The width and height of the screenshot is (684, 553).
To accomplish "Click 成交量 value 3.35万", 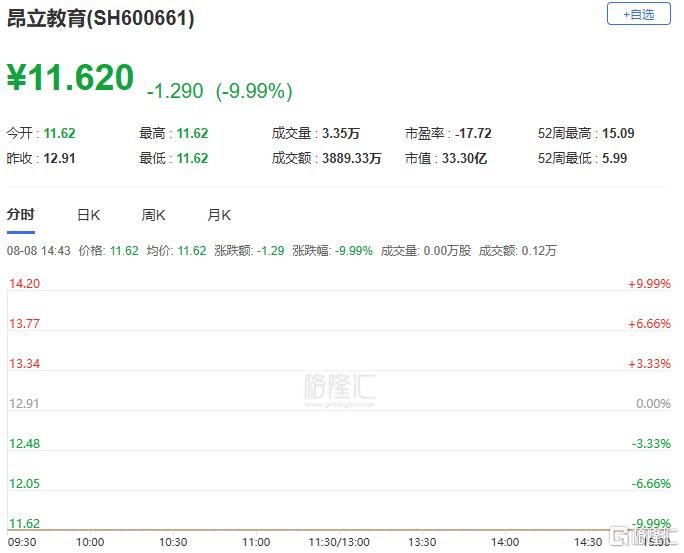I will (341, 133).
